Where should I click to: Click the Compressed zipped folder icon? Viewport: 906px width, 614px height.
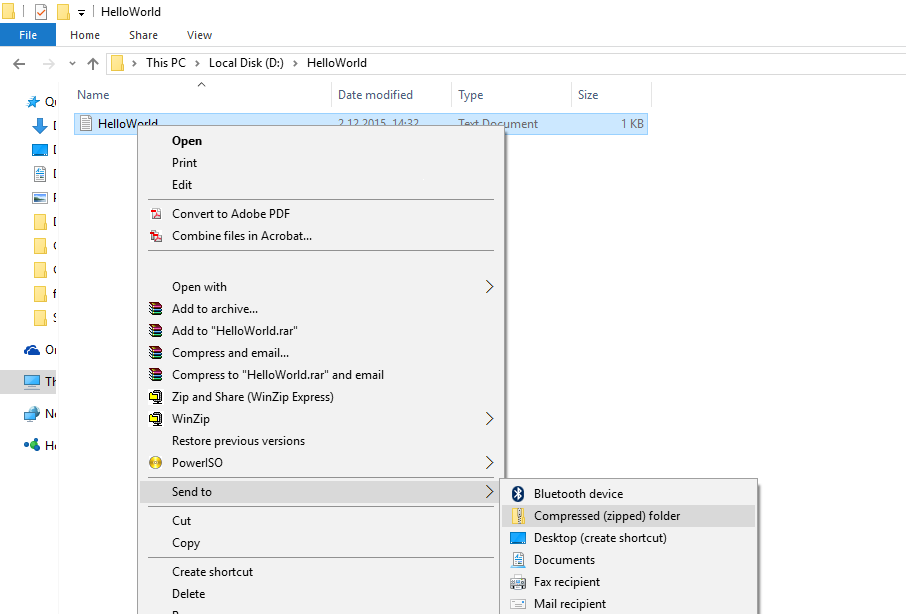[518, 516]
